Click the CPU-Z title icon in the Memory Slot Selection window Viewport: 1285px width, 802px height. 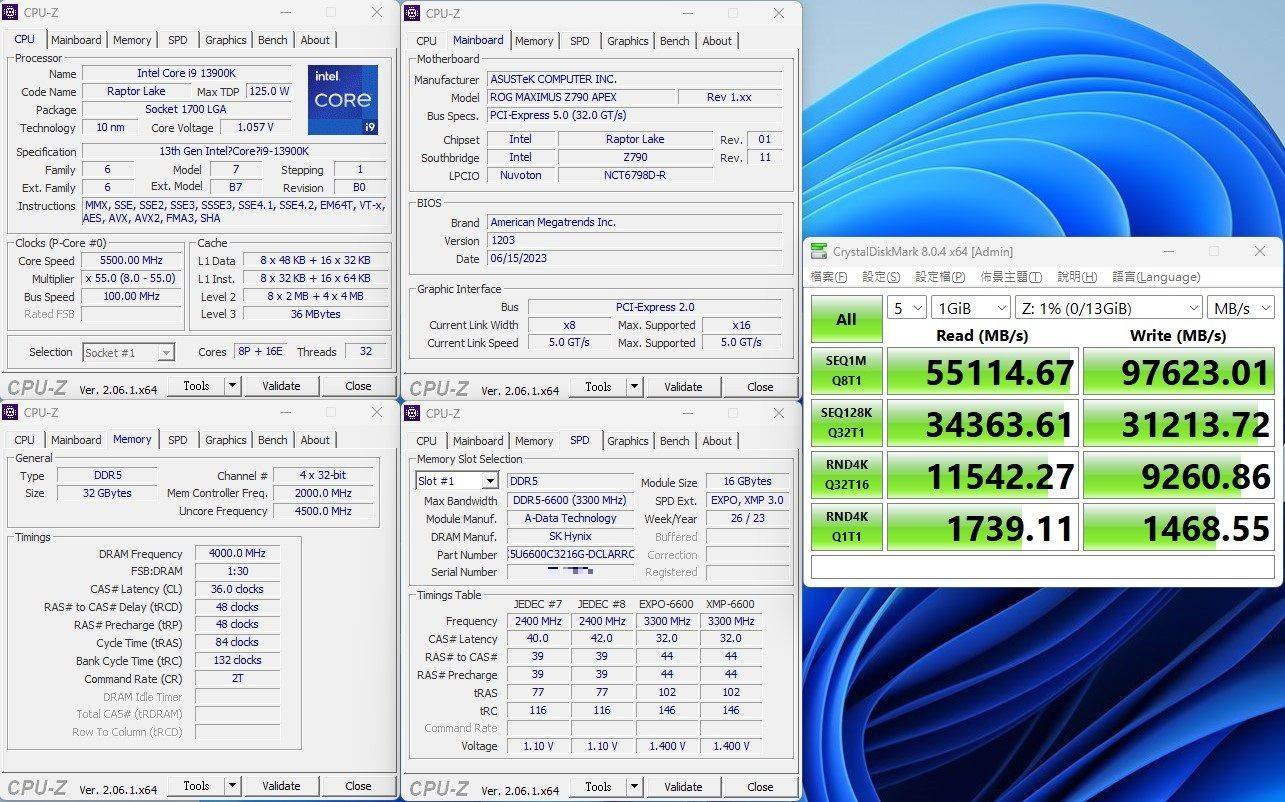413,412
